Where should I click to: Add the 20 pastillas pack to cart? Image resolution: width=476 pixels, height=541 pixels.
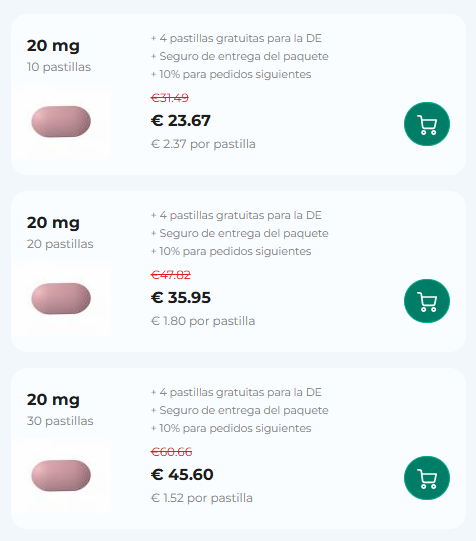point(427,301)
